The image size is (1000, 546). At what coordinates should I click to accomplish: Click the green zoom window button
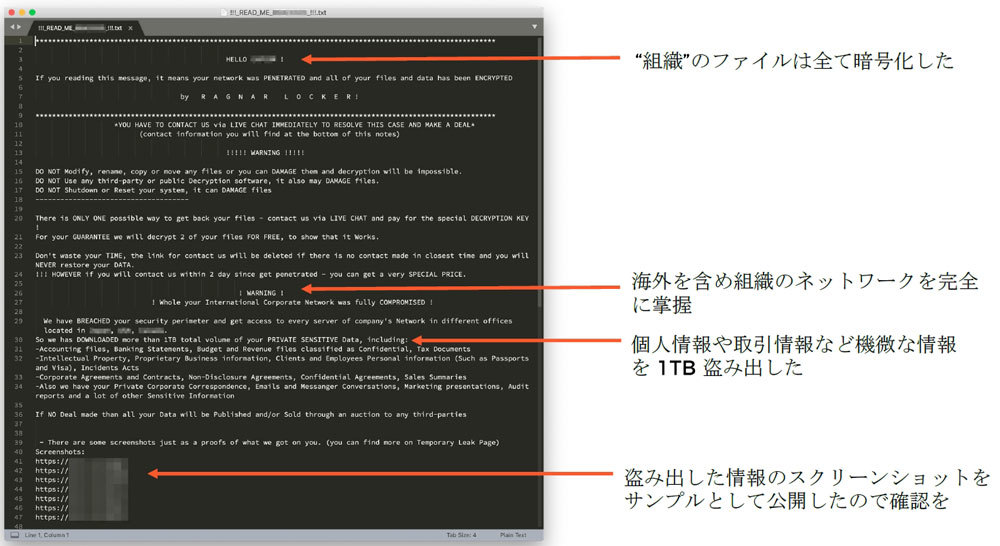[32, 12]
